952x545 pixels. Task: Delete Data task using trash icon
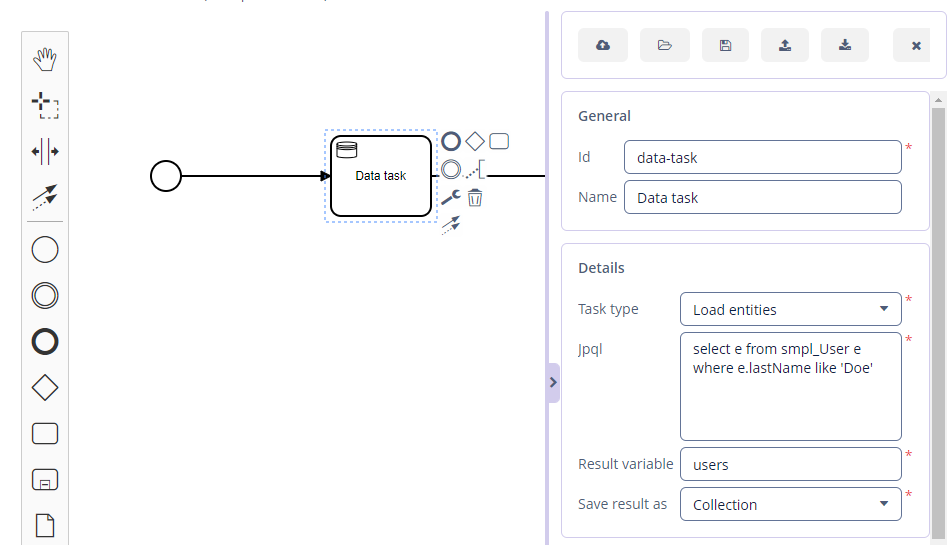tap(475, 197)
